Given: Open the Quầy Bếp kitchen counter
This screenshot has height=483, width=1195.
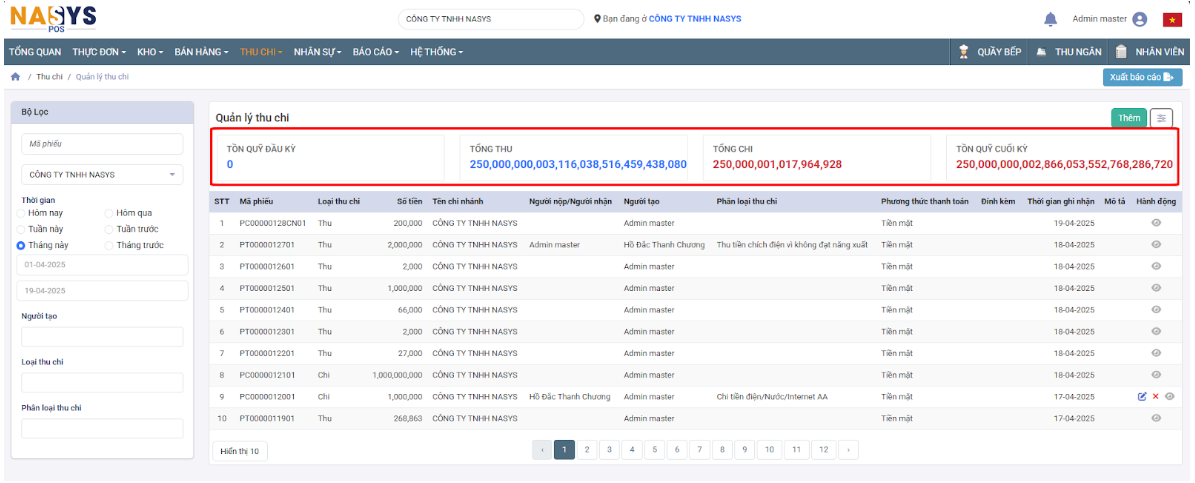Looking at the screenshot, I should [989, 51].
